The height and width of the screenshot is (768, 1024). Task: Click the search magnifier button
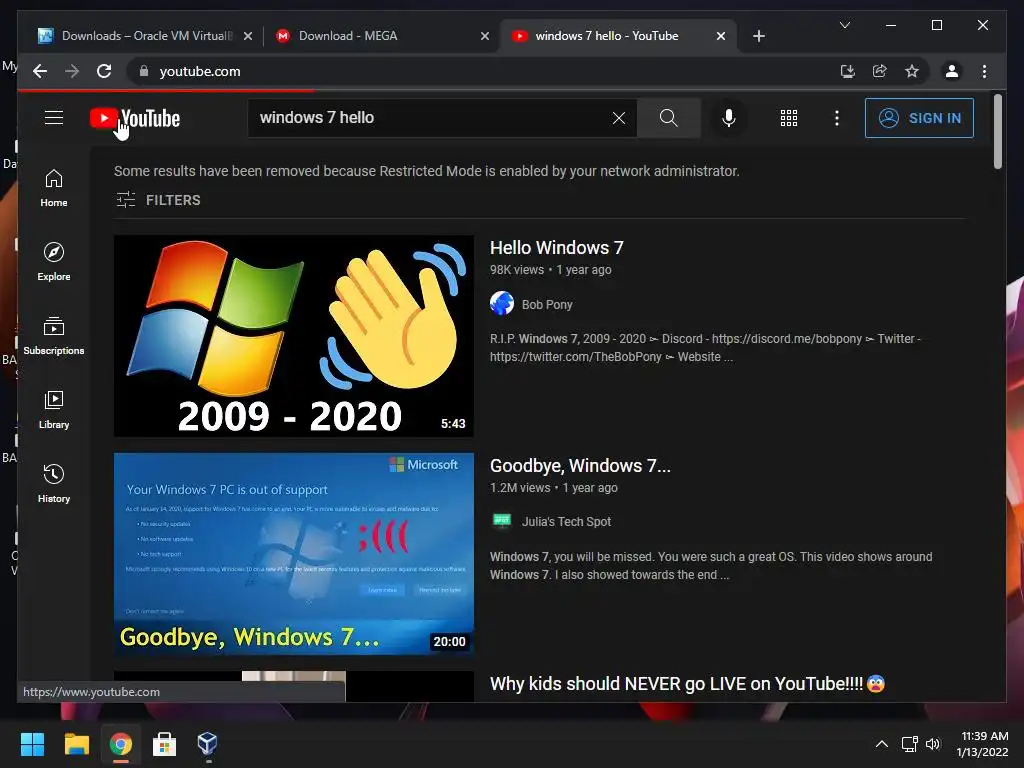(x=669, y=118)
